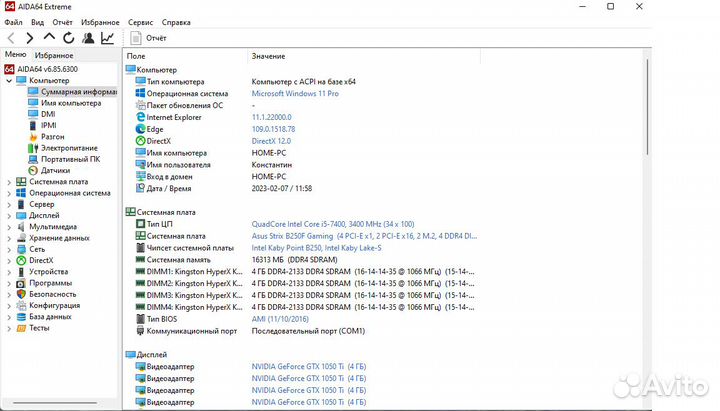This screenshot has height=411, width=720.
Task: Expand the DirectX tree node
Action: 9,261
